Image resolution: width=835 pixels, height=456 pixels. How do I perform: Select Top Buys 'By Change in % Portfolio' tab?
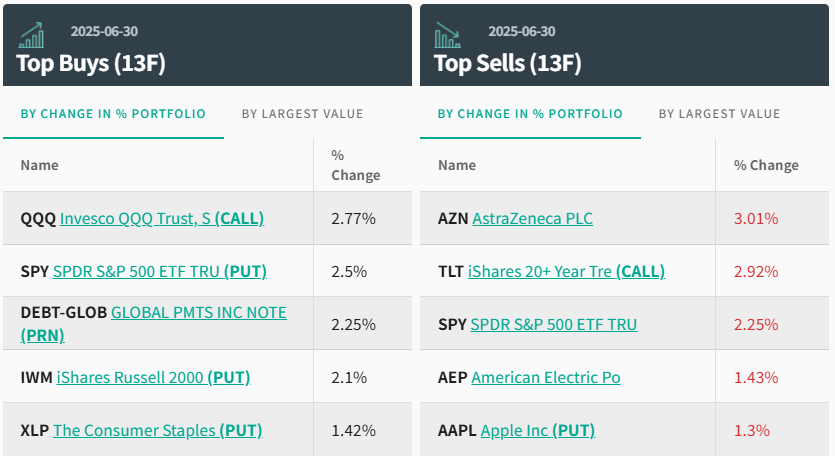[x=113, y=114]
